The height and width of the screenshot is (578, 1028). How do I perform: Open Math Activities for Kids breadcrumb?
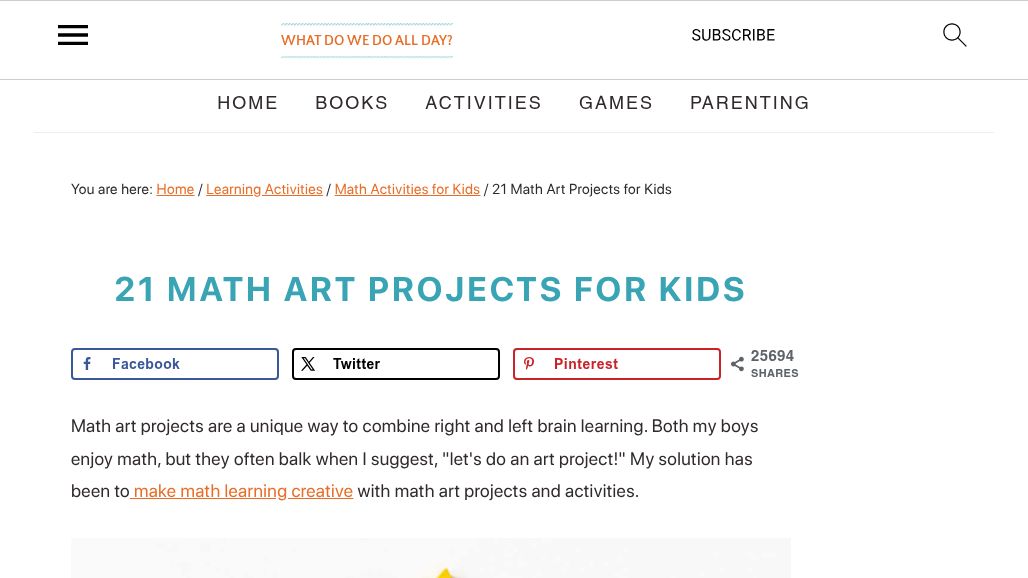click(x=407, y=189)
